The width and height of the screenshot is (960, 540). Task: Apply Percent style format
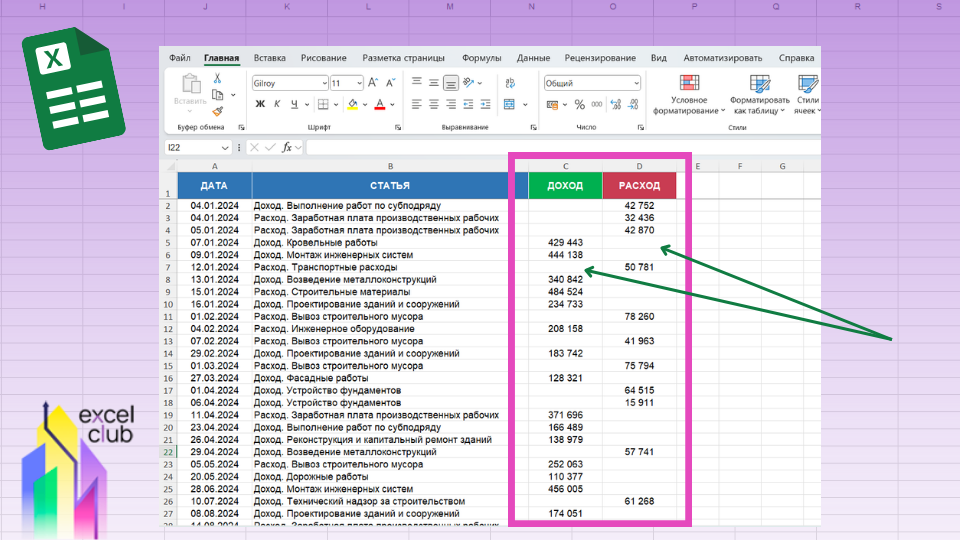(x=580, y=105)
